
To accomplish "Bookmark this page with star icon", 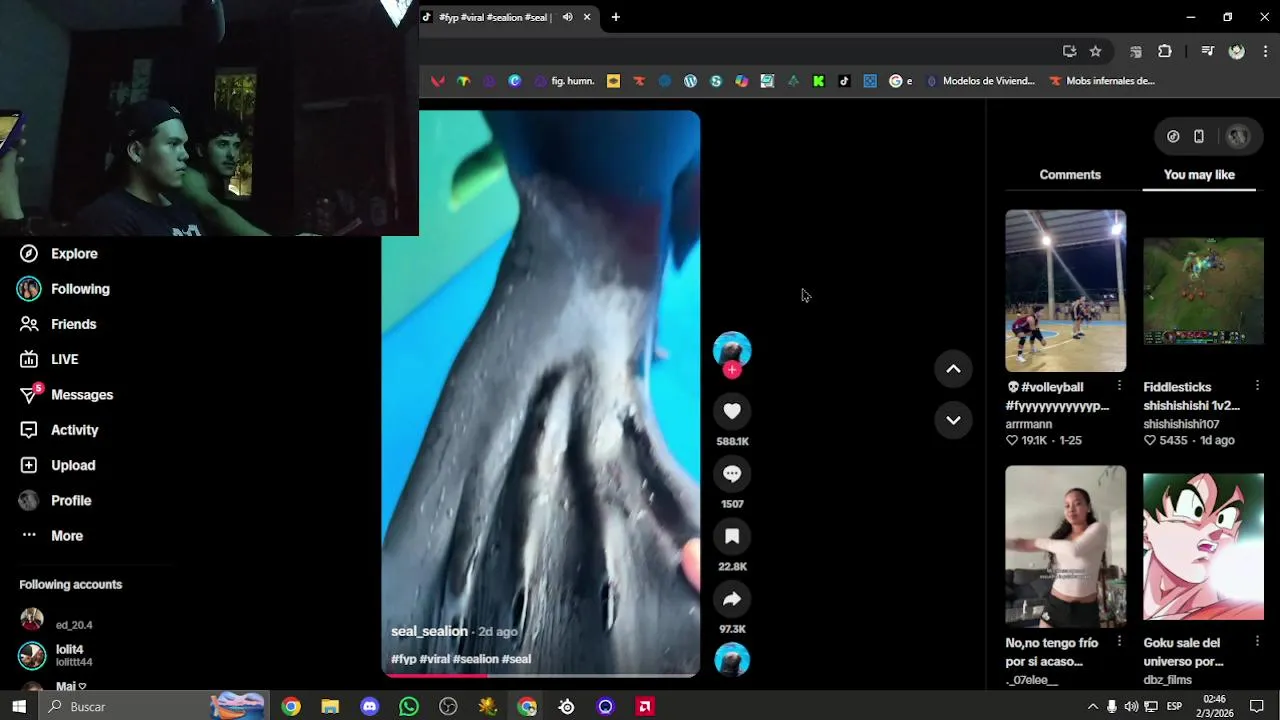I will (x=1095, y=51).
